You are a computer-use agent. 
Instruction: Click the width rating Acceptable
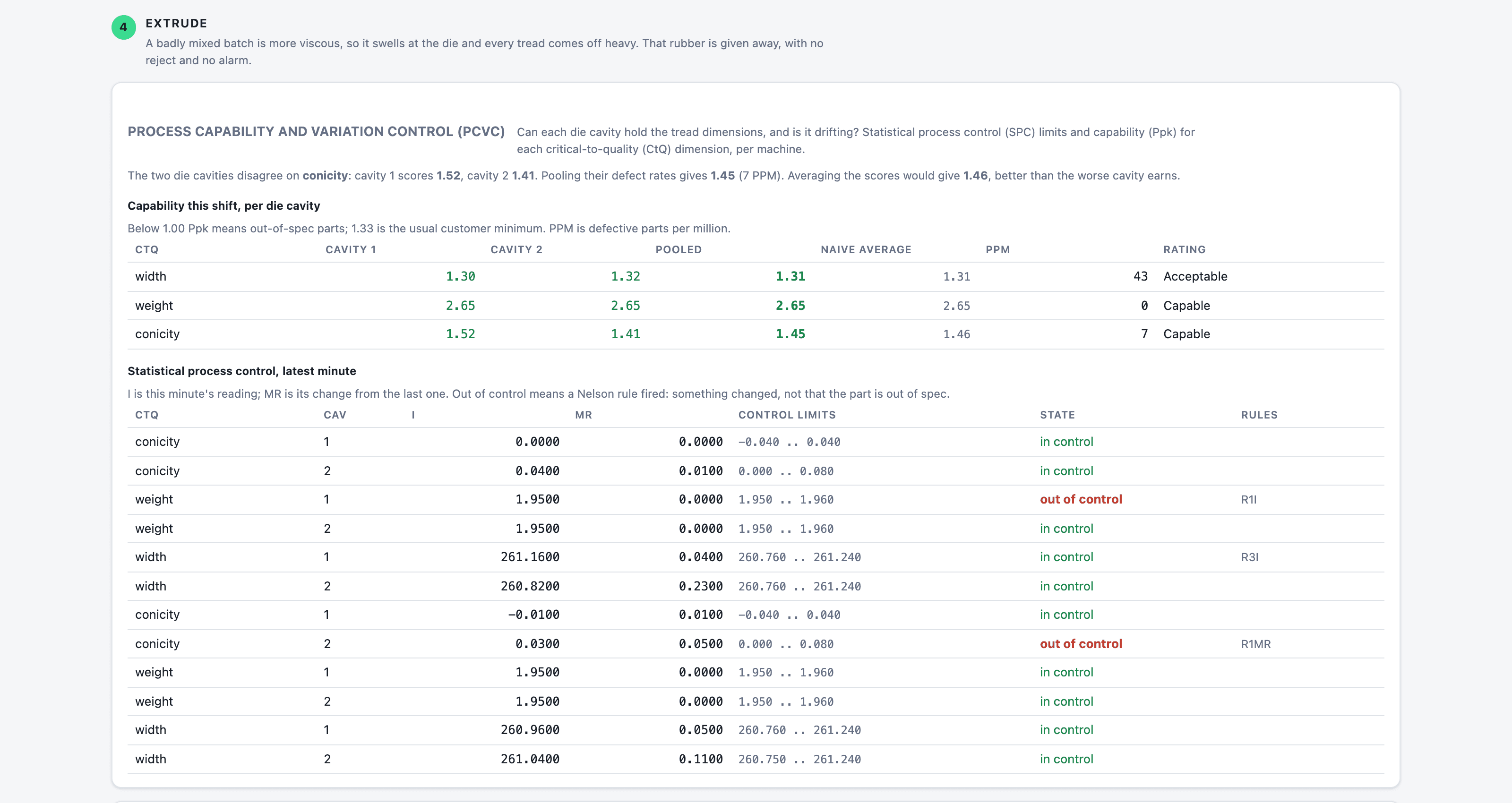[x=1195, y=276]
